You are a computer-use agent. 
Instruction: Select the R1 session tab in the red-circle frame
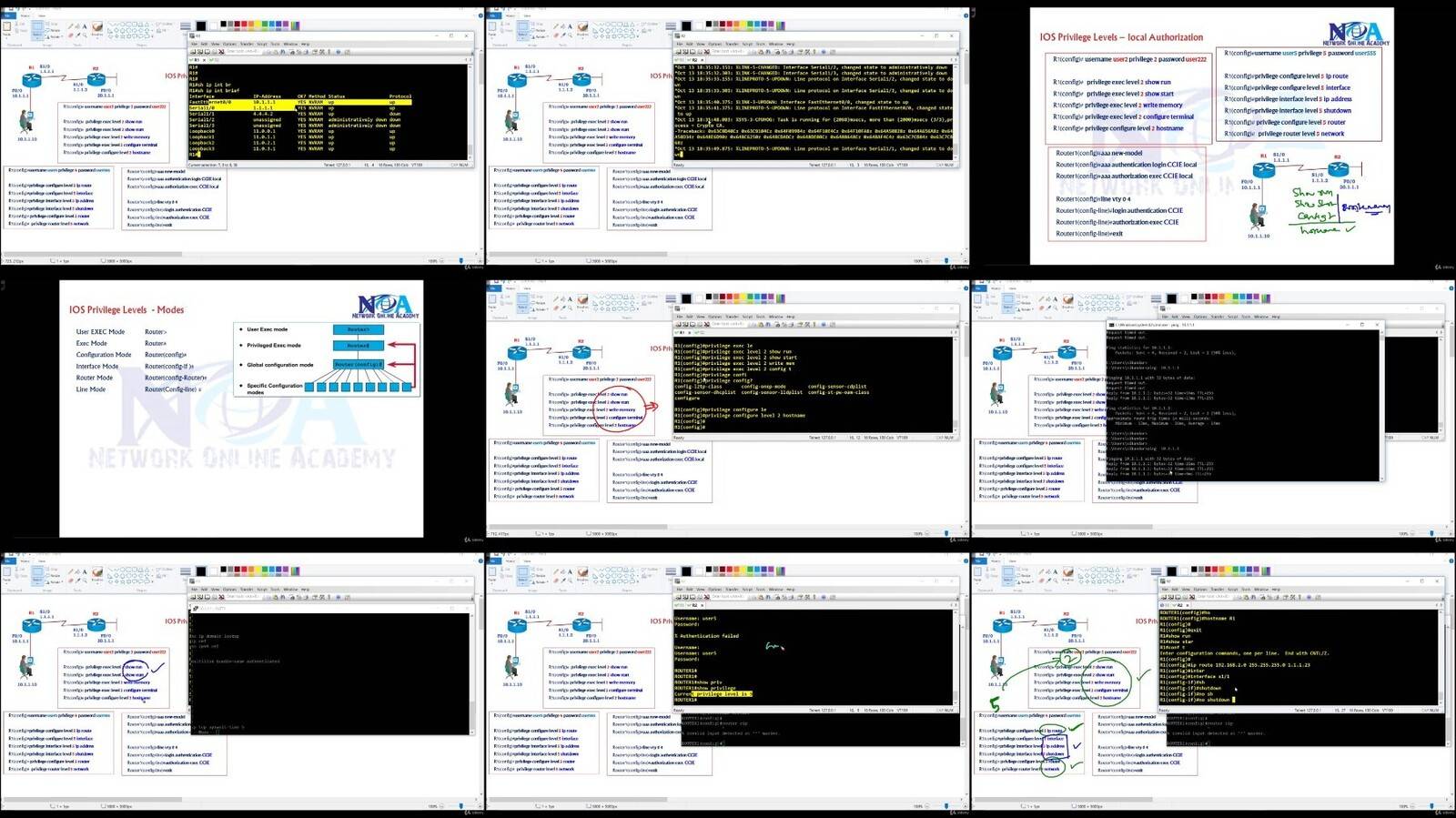[681, 332]
